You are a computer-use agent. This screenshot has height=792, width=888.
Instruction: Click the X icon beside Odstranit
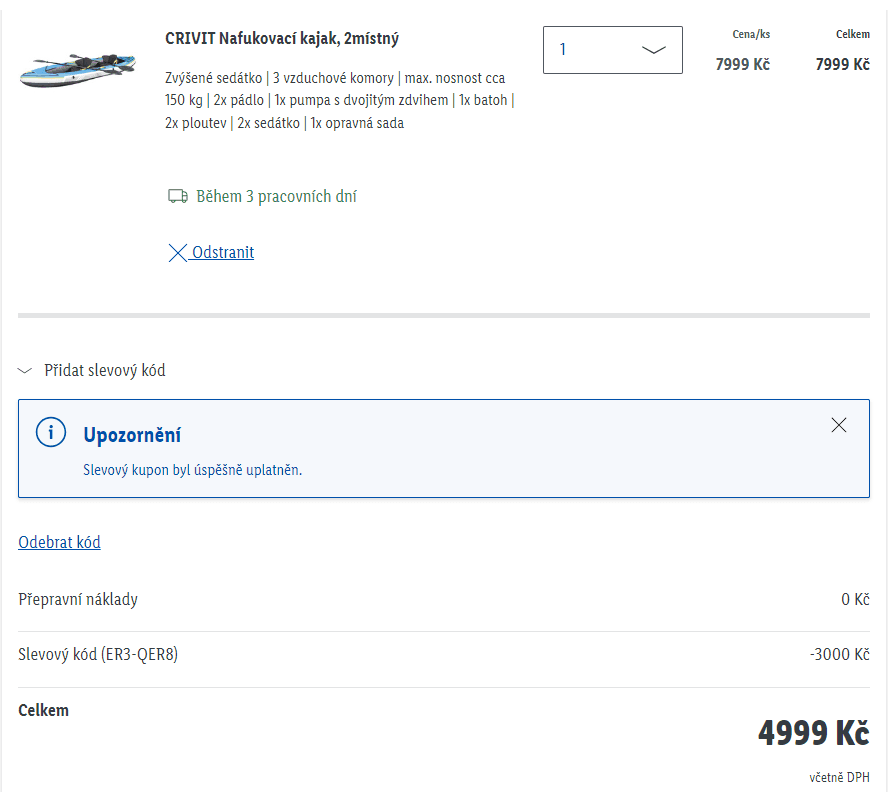(x=178, y=253)
